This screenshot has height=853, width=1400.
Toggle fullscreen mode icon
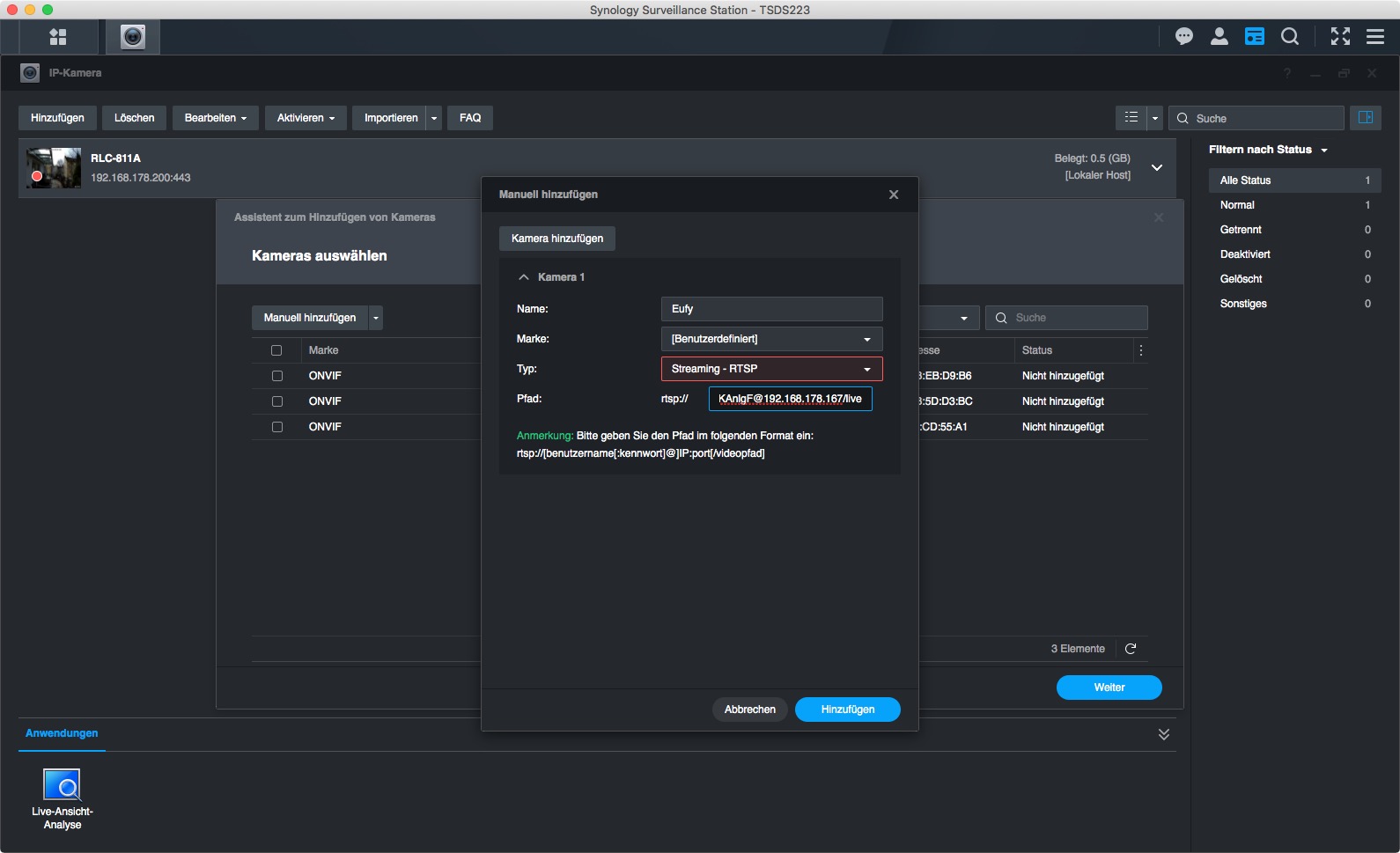[x=1339, y=36]
